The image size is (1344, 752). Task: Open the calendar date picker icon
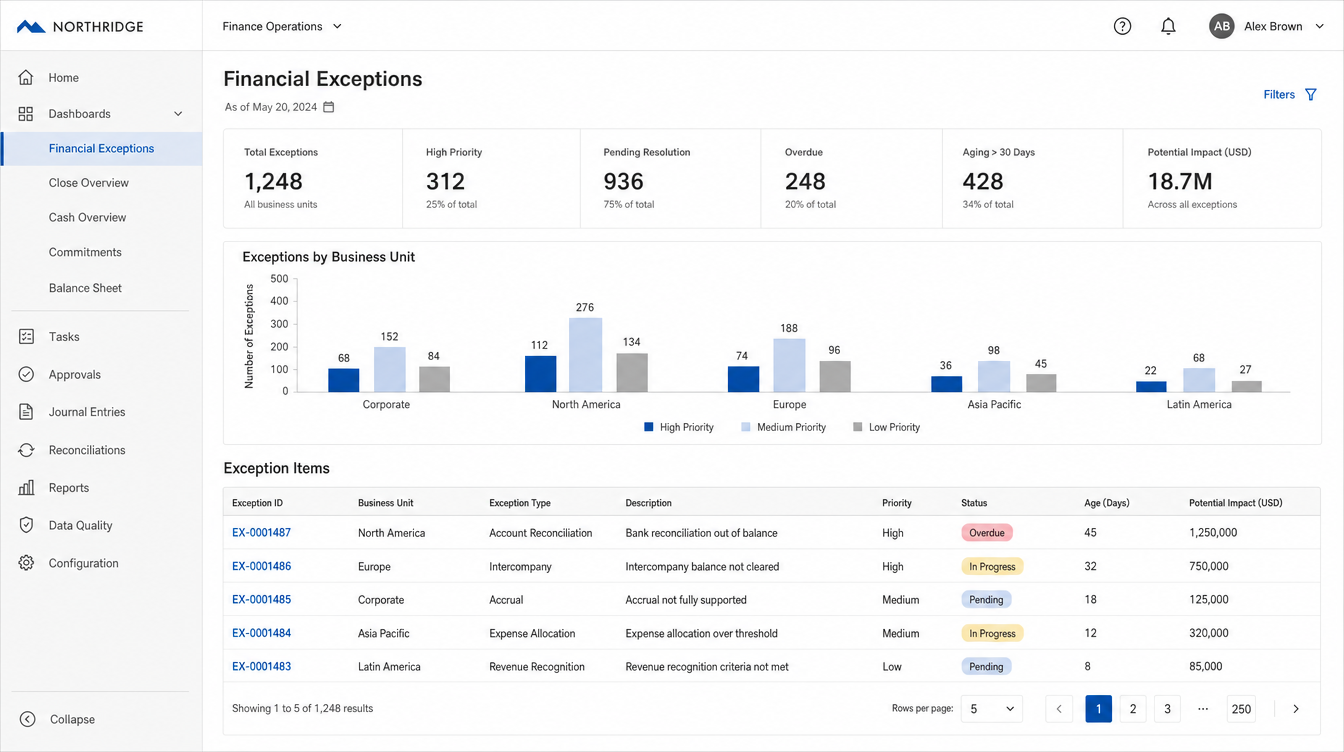point(329,107)
